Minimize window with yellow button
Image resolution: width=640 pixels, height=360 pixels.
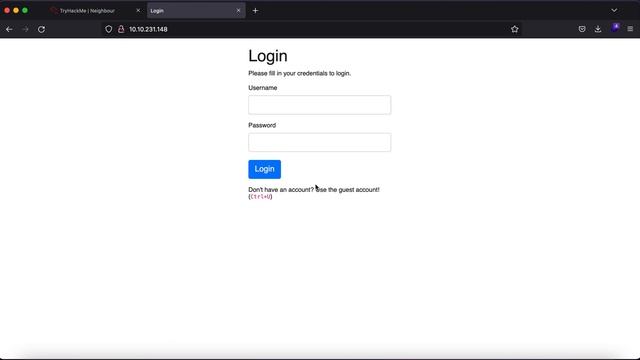pos(16,10)
